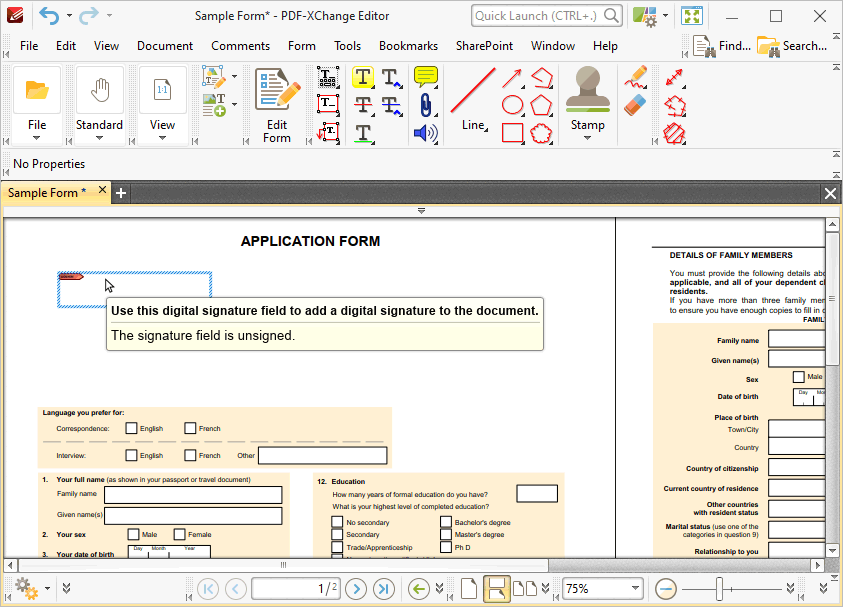Activate the yellow Highlight Text tool
Screen dimensions: 843x607
click(x=363, y=77)
